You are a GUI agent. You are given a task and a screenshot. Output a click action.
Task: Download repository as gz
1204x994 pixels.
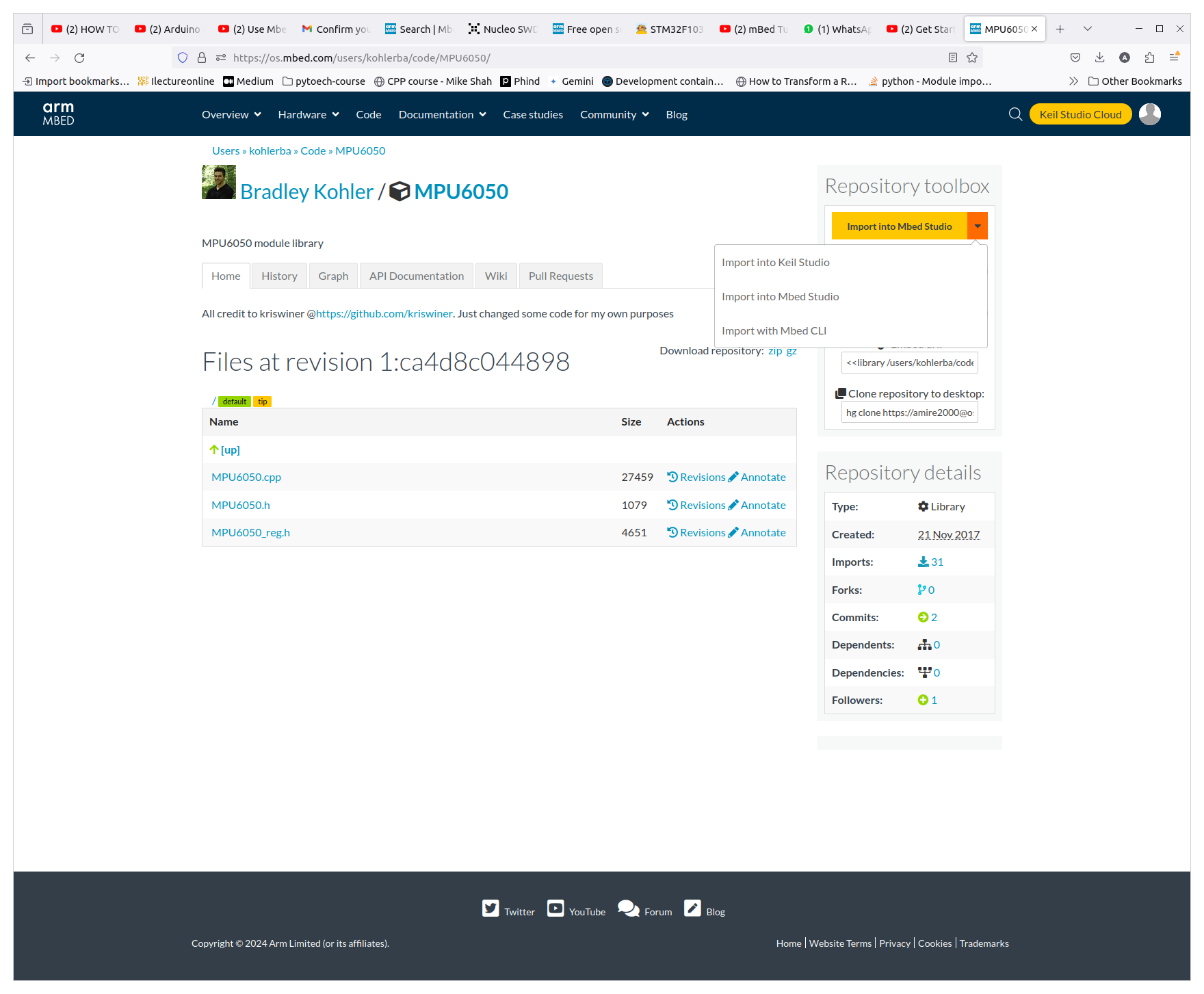791,351
